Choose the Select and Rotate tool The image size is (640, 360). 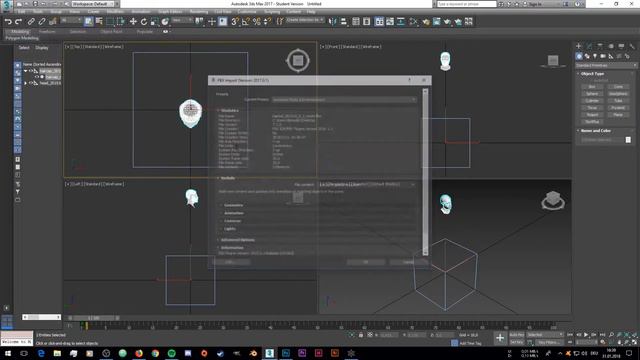click(144, 22)
